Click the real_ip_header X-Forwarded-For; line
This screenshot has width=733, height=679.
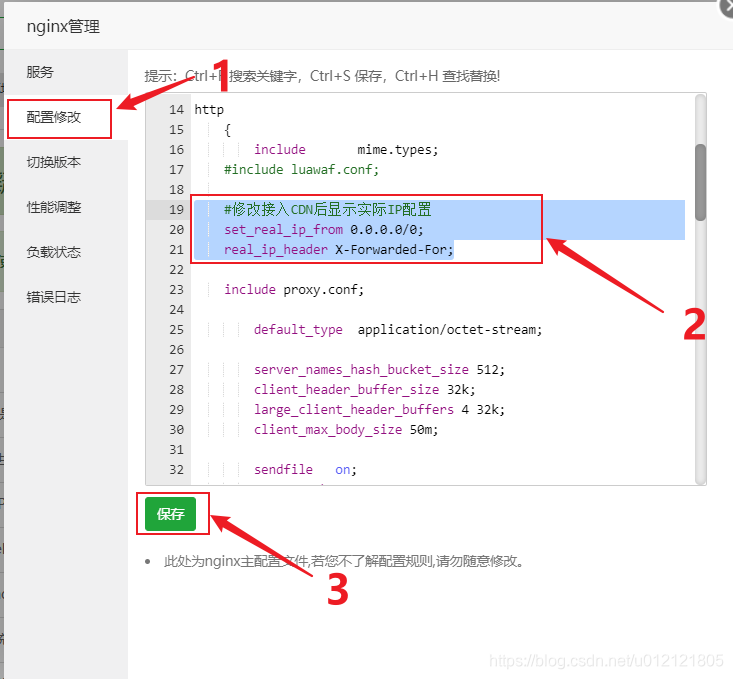[x=338, y=250]
